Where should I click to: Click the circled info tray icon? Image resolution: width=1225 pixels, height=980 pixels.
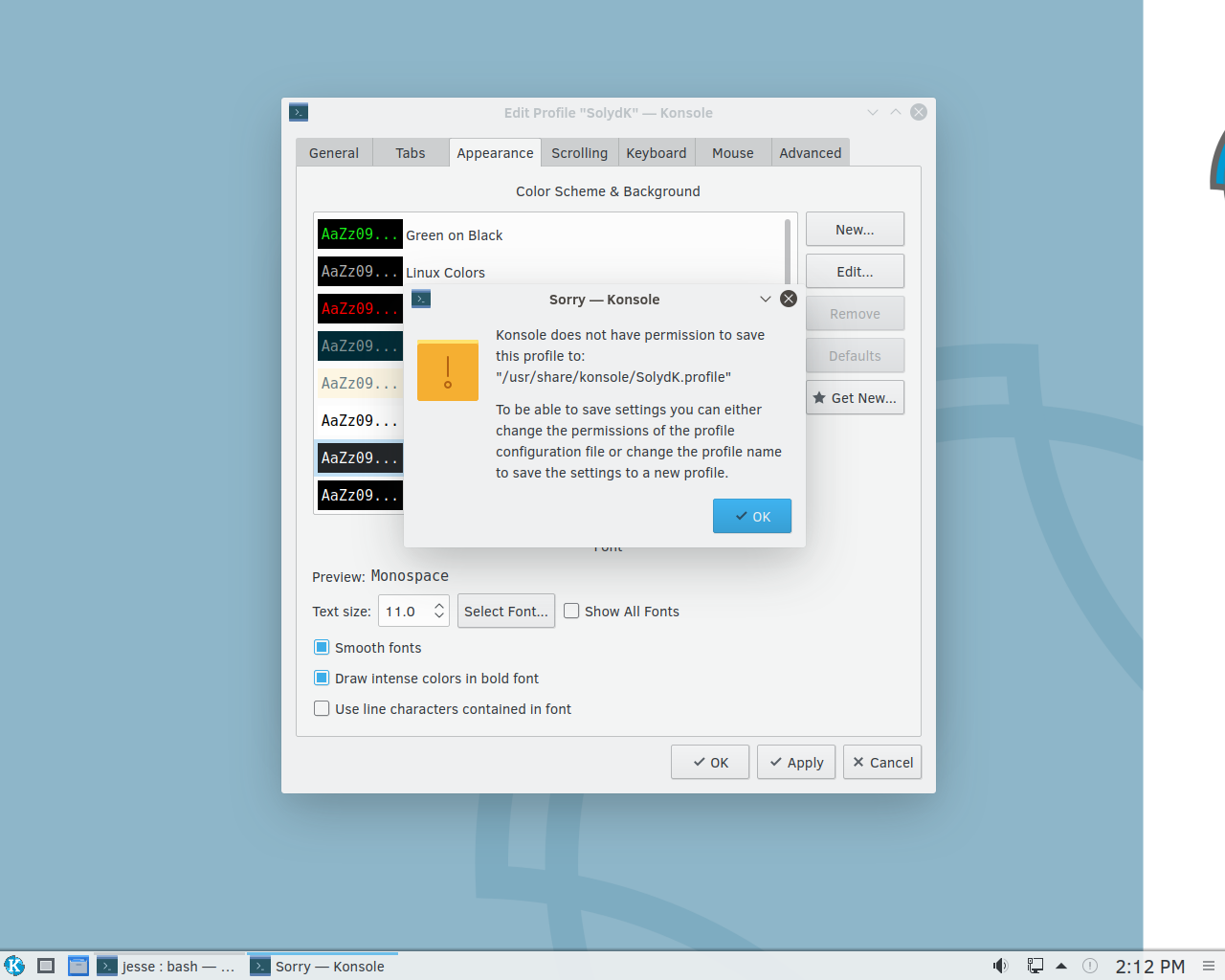click(1089, 966)
